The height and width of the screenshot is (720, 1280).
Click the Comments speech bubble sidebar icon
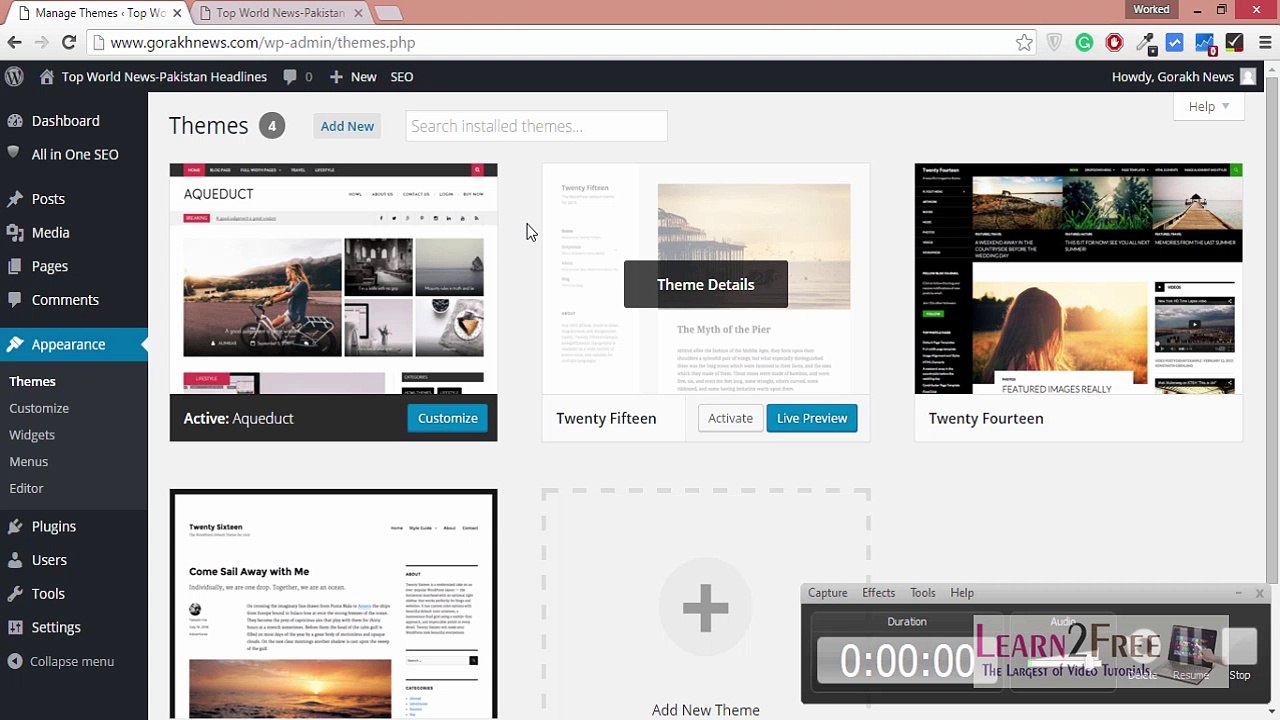tap(15, 300)
